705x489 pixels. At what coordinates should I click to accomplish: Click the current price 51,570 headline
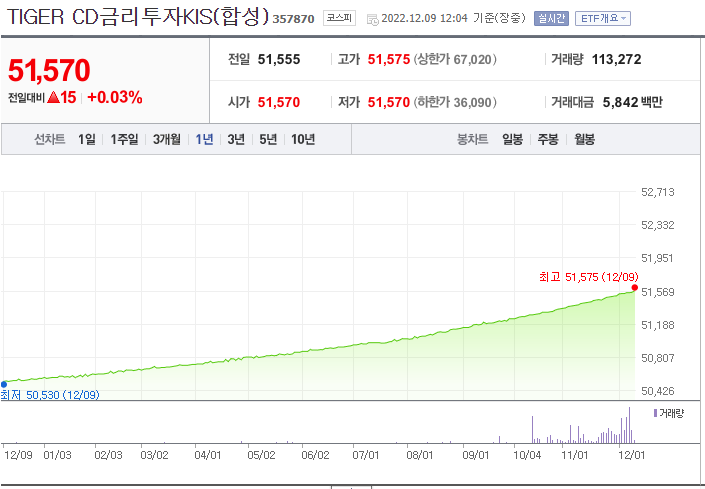click(49, 71)
